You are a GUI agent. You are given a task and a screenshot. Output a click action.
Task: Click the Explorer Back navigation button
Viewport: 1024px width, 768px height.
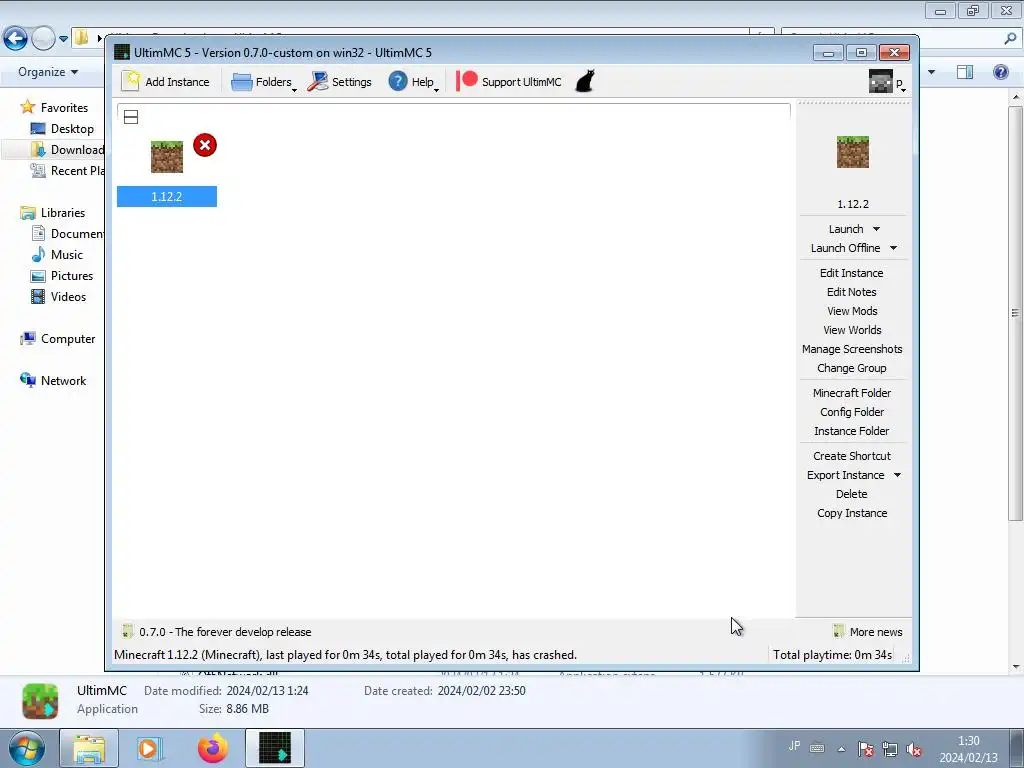(15, 39)
